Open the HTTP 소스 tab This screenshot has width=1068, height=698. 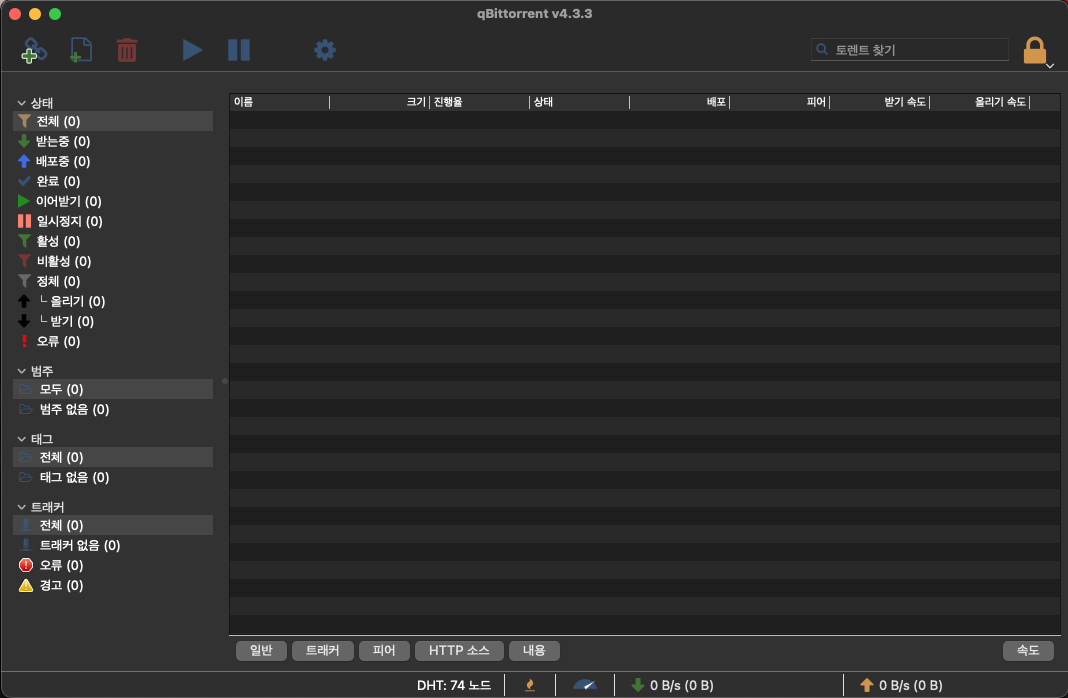coord(459,651)
